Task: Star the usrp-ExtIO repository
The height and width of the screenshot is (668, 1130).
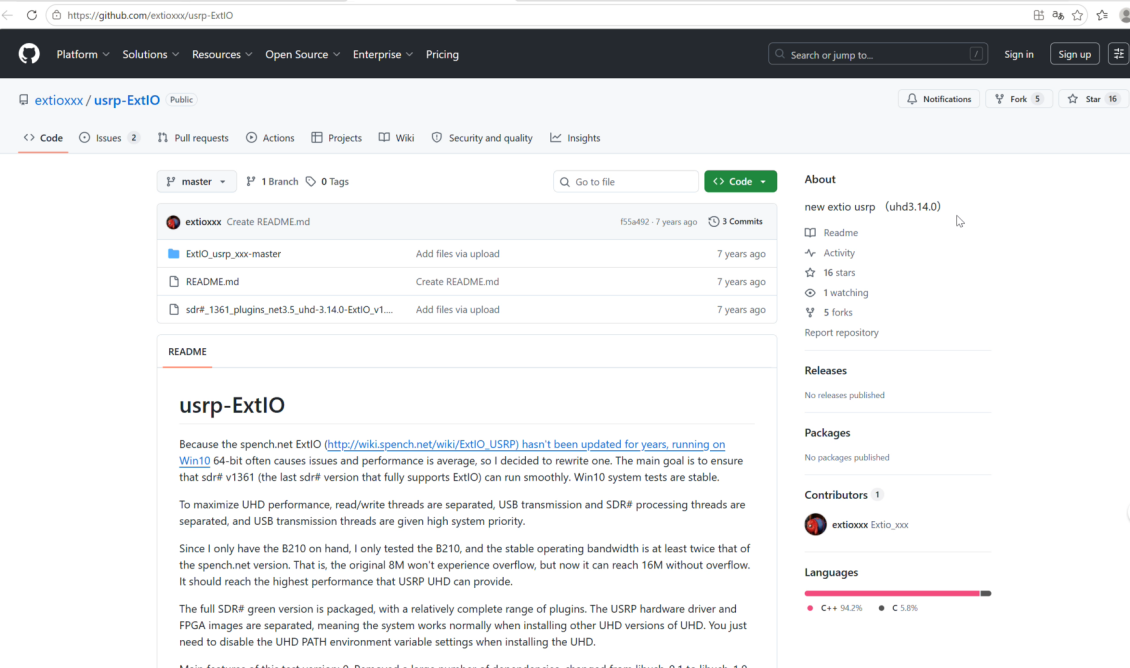Action: (x=1093, y=99)
